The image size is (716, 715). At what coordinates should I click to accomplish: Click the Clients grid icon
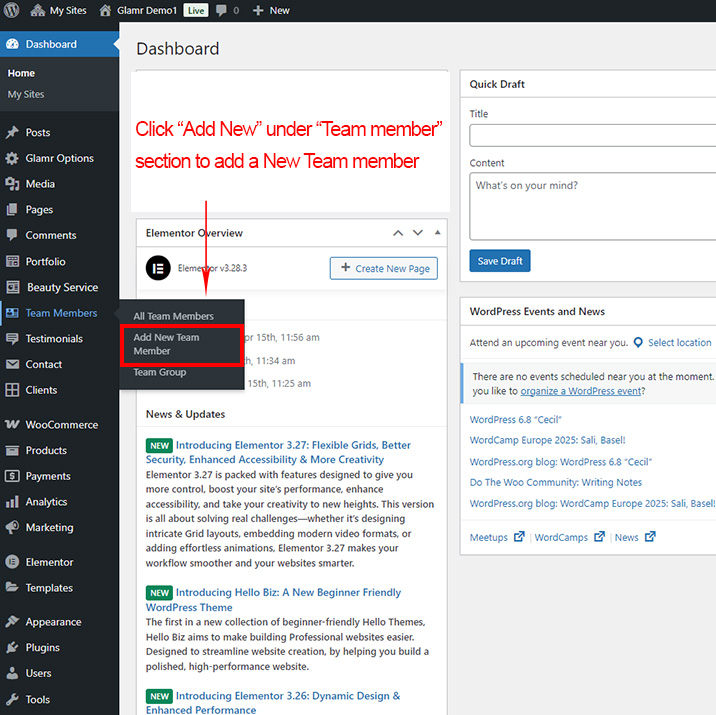click(x=12, y=390)
